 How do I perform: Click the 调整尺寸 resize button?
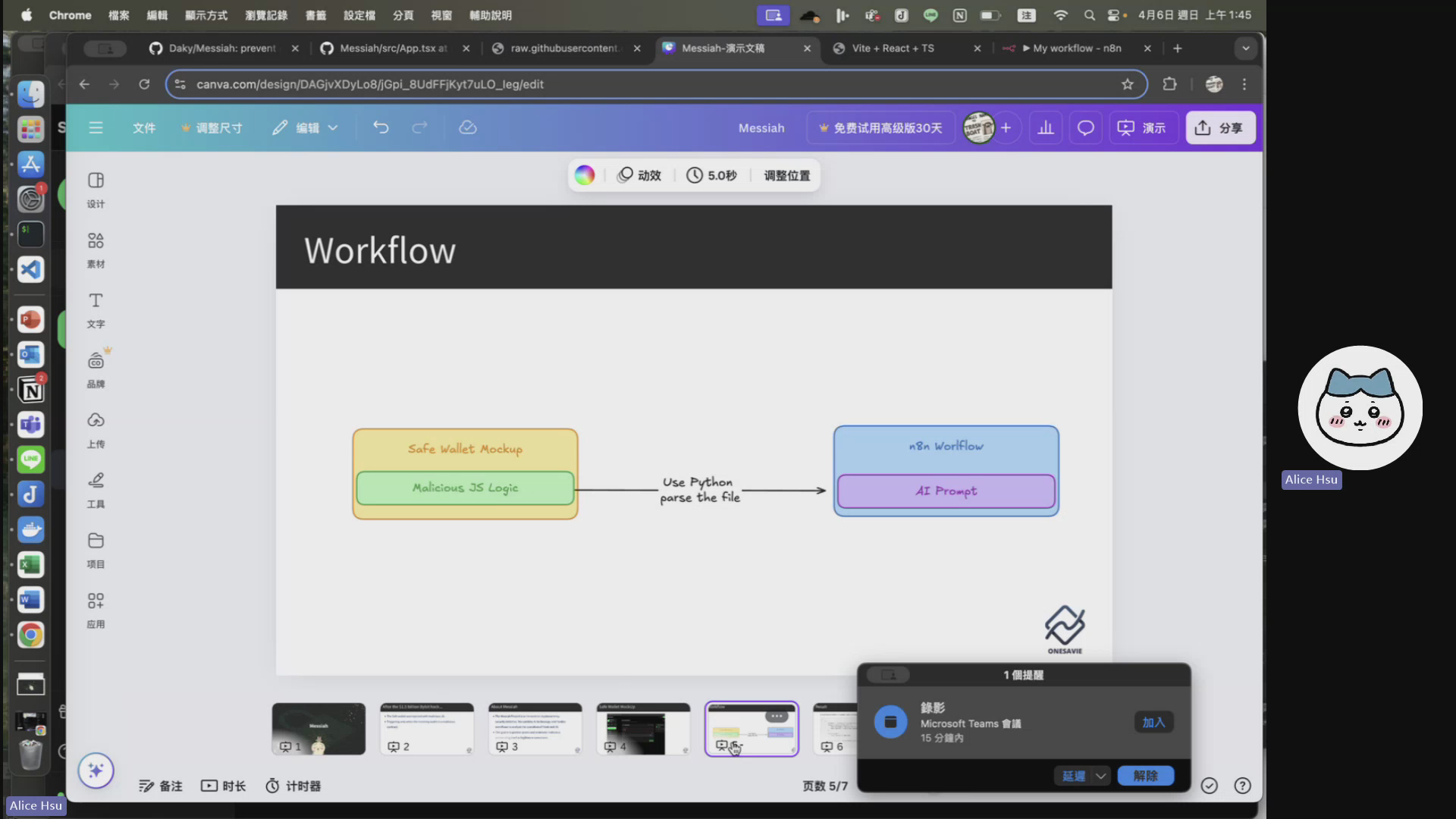click(212, 127)
